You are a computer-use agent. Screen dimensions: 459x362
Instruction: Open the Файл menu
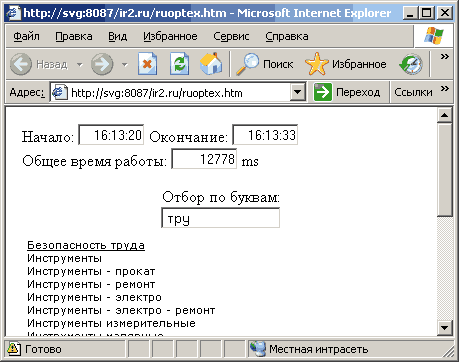coord(26,36)
